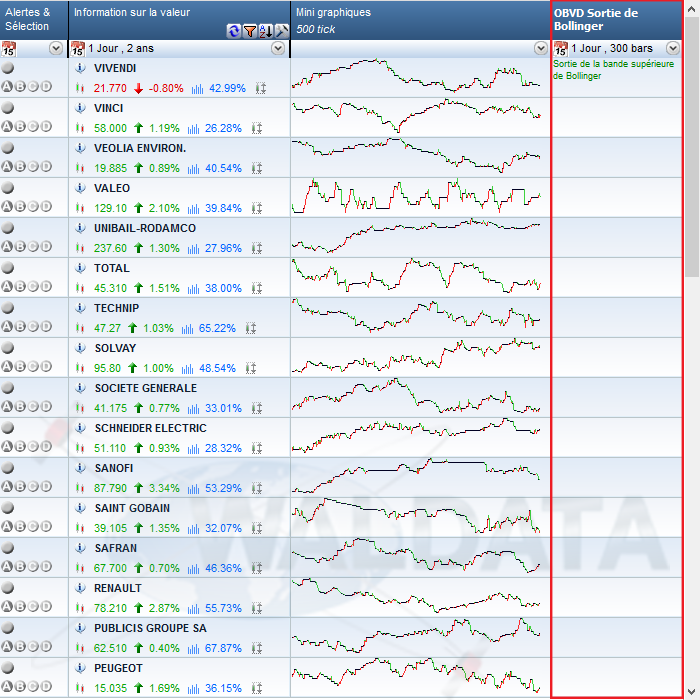Open the info icon for TOTAL

click(x=80, y=268)
